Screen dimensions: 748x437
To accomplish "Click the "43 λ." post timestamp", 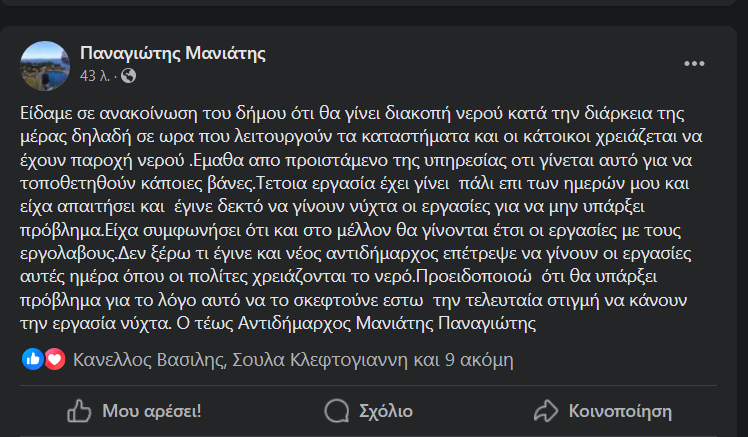I will pyautogui.click(x=96, y=76).
